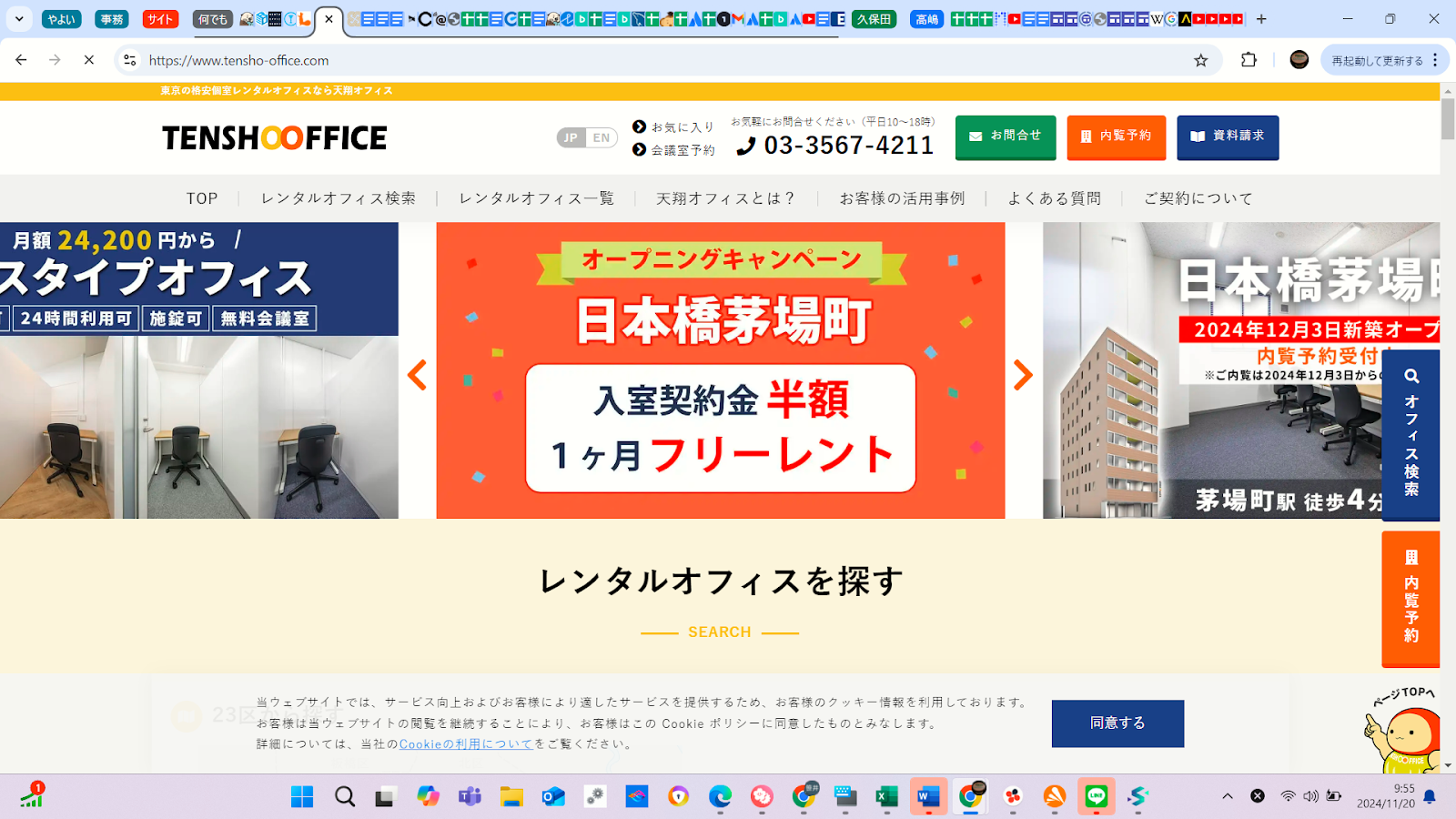Stop loading the page

click(x=89, y=60)
